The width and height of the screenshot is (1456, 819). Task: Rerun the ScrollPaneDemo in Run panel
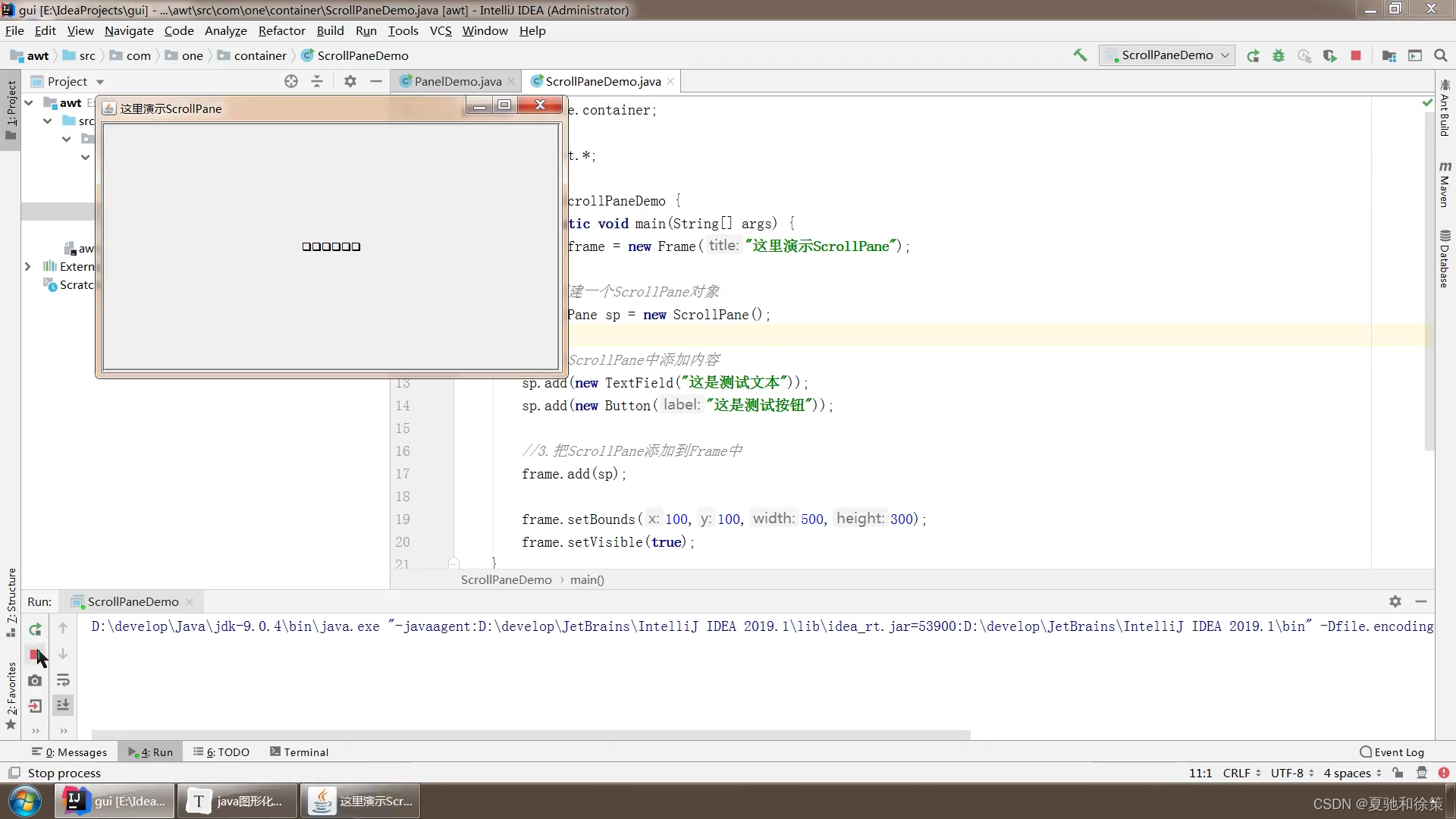click(x=35, y=629)
